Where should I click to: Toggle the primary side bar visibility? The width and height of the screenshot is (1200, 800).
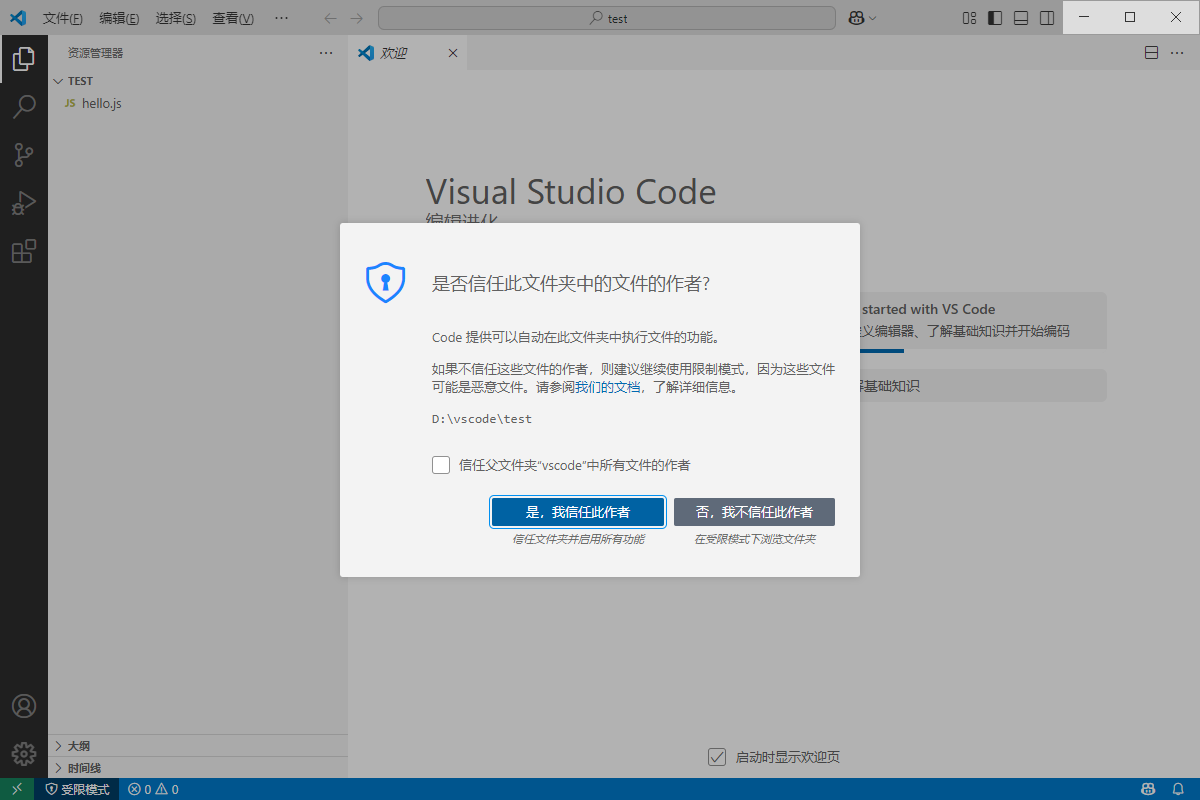click(x=995, y=18)
